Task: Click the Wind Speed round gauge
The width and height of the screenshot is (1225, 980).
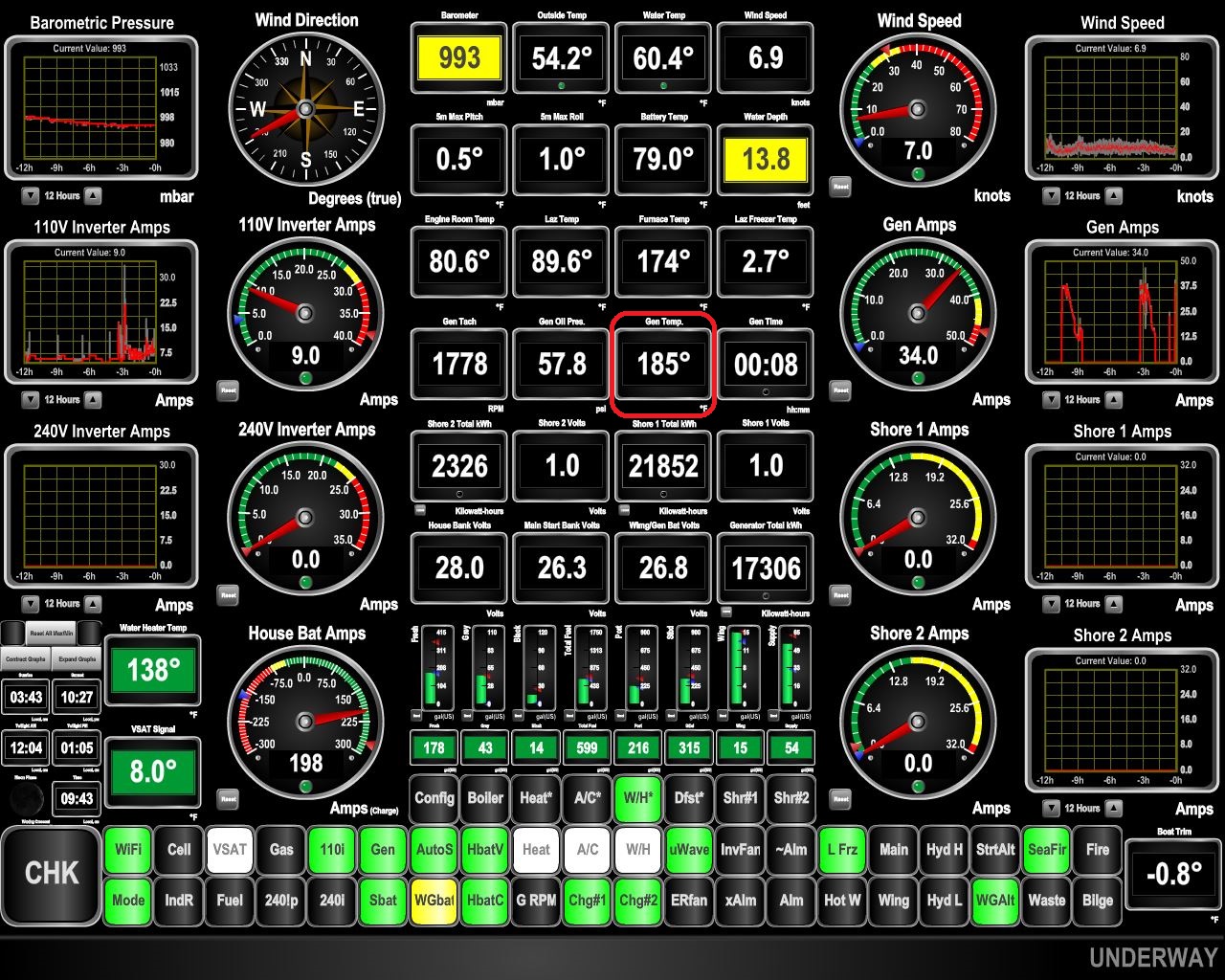Action: pyautogui.click(x=918, y=108)
